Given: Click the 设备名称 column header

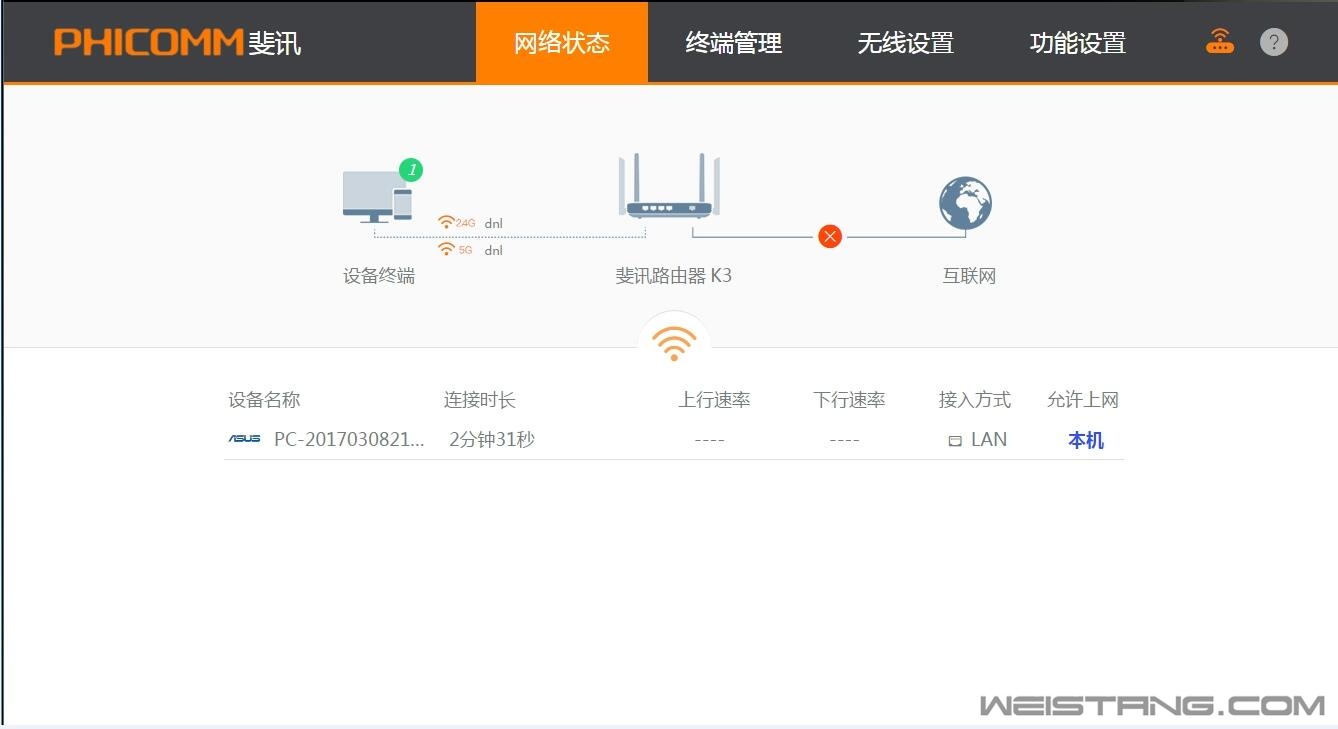Looking at the screenshot, I should click(264, 400).
